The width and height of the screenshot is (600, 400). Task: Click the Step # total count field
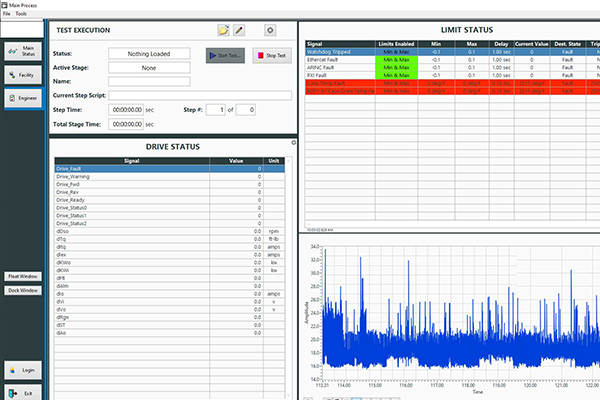point(246,110)
